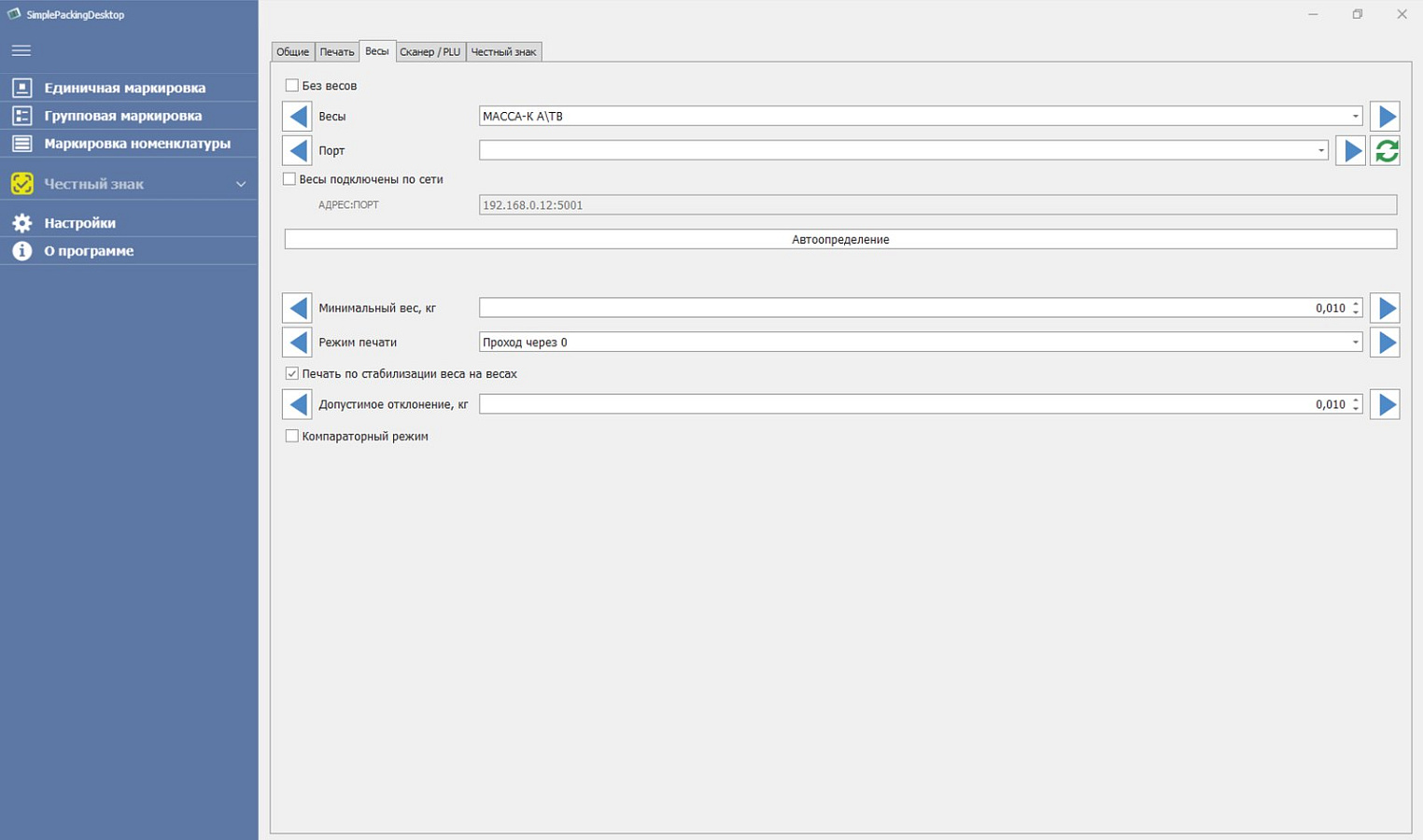
Task: Enable the Компараторный режим checkbox
Action: 292,436
